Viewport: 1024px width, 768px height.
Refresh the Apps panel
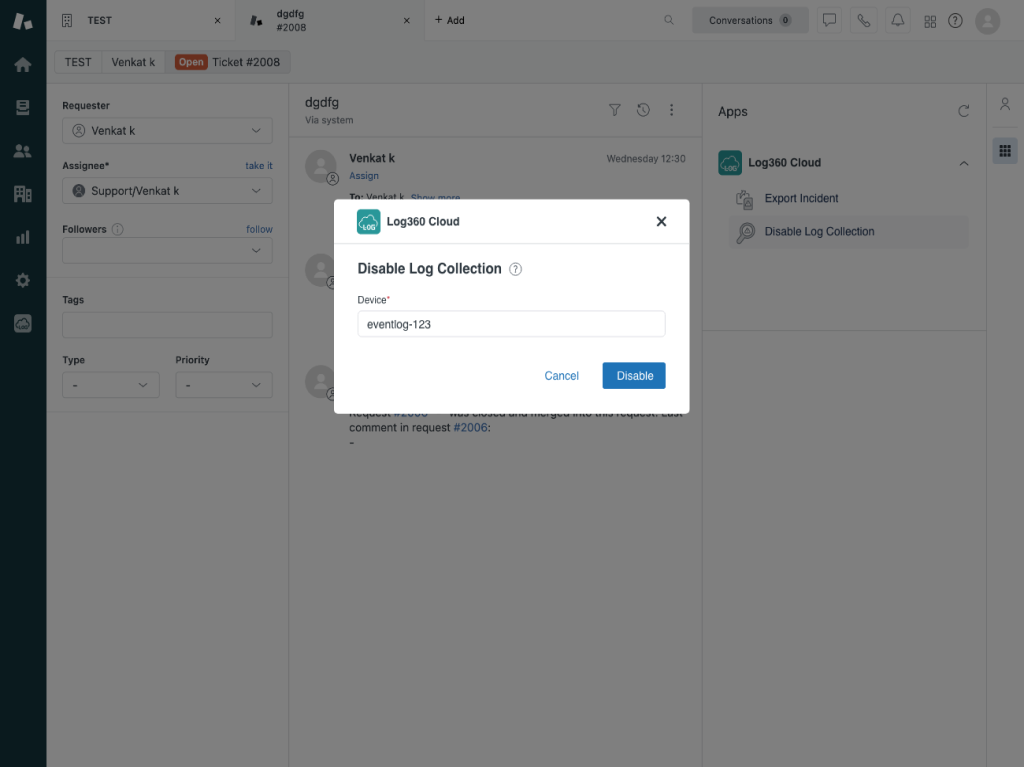point(963,111)
